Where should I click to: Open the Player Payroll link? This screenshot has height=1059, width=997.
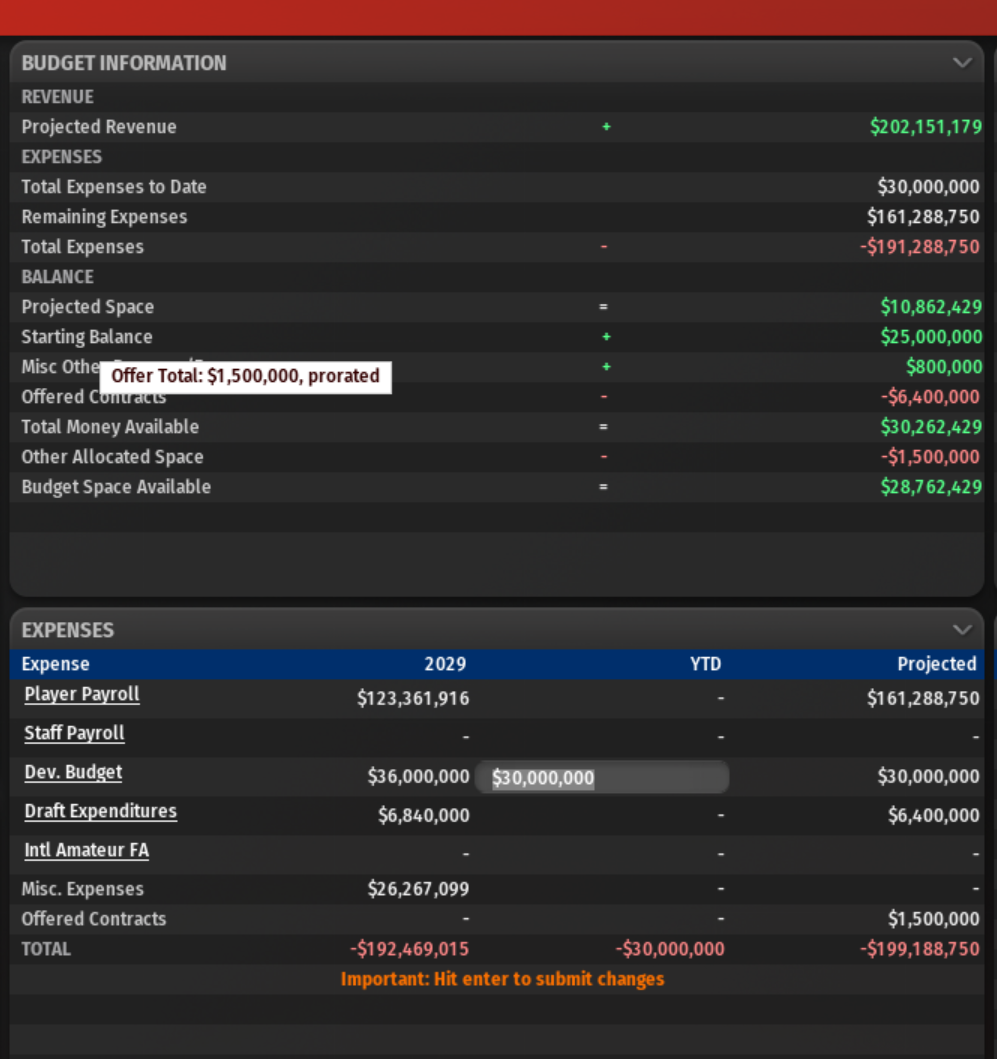[x=82, y=694]
